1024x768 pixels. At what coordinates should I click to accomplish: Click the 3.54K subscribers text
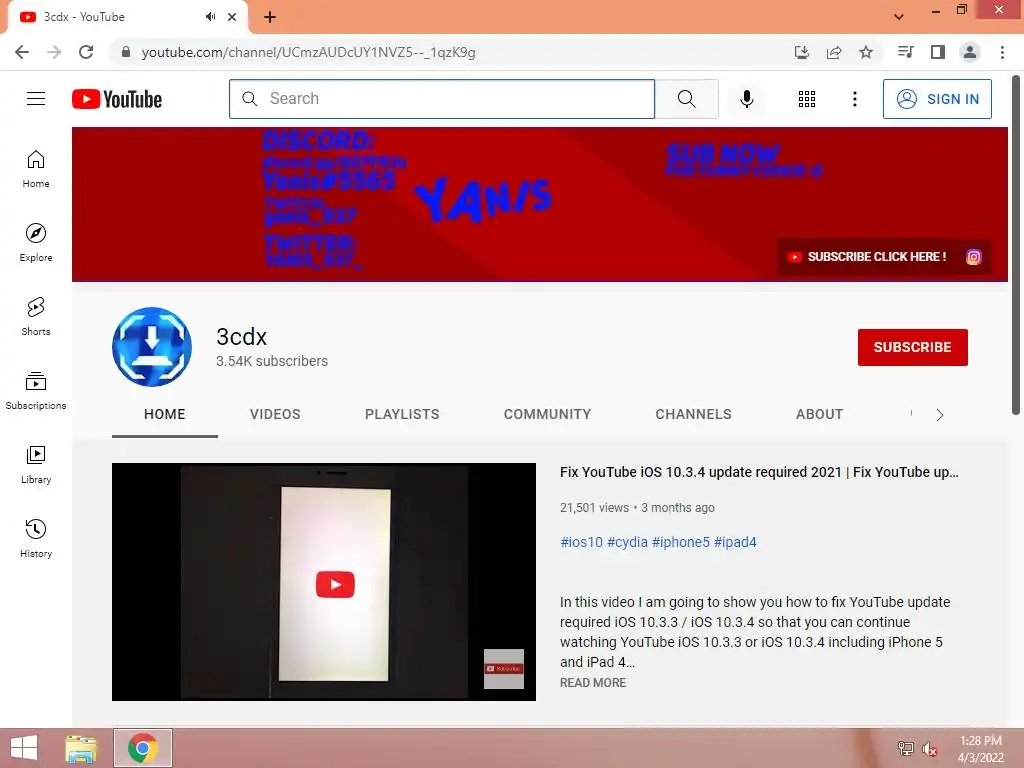point(272,361)
